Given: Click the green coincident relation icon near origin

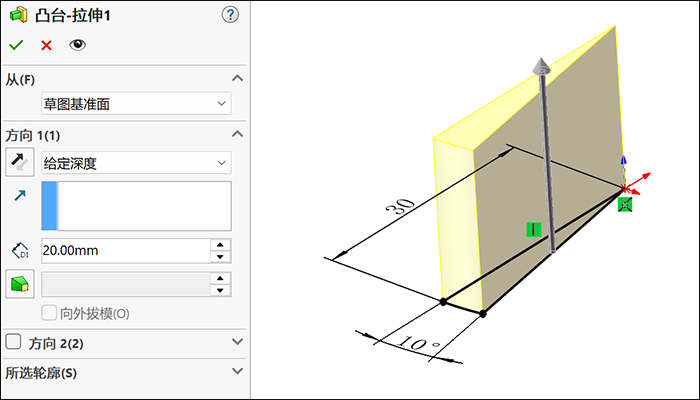Looking at the screenshot, I should (x=625, y=204).
